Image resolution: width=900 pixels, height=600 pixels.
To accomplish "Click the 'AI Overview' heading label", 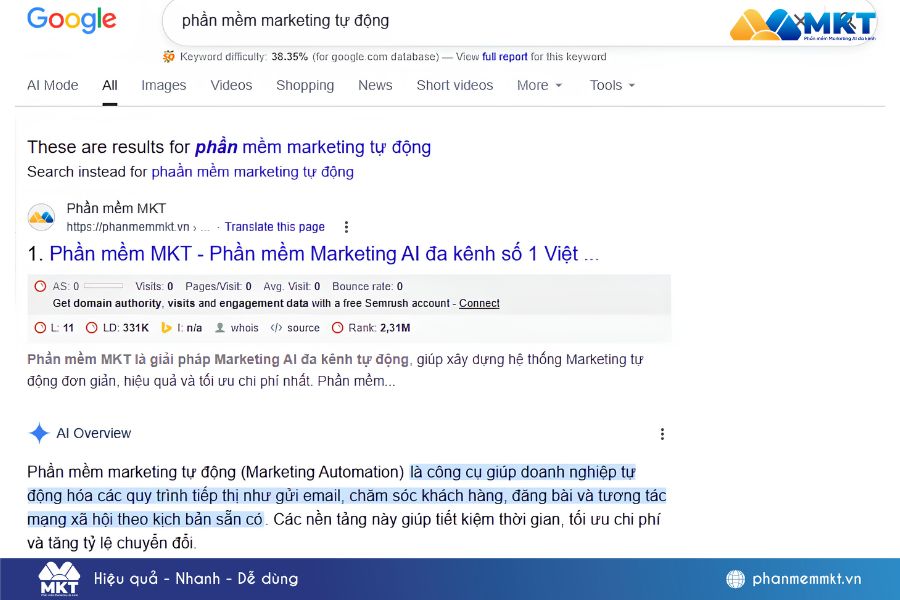I will tap(94, 433).
